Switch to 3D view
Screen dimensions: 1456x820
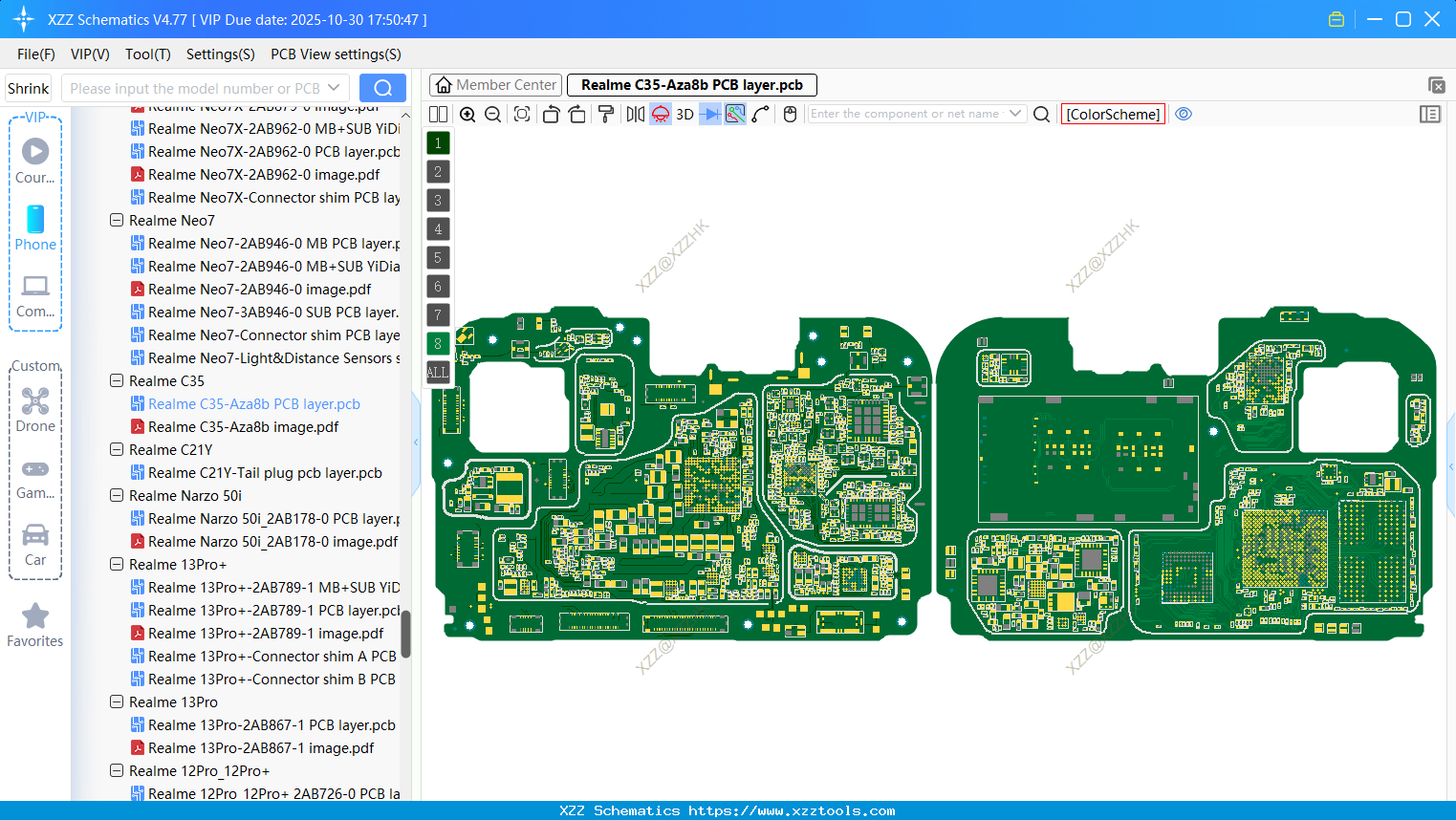click(685, 115)
